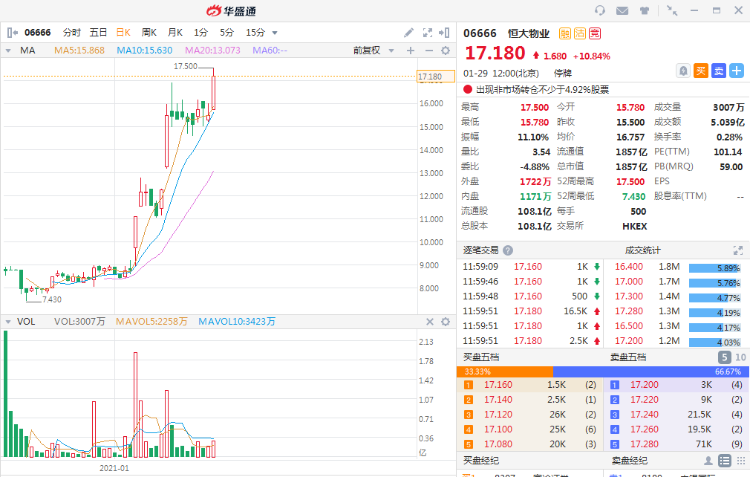The width and height of the screenshot is (750, 477).
Task: Click the 17.180 price tag on chart axis
Action: pos(435,77)
